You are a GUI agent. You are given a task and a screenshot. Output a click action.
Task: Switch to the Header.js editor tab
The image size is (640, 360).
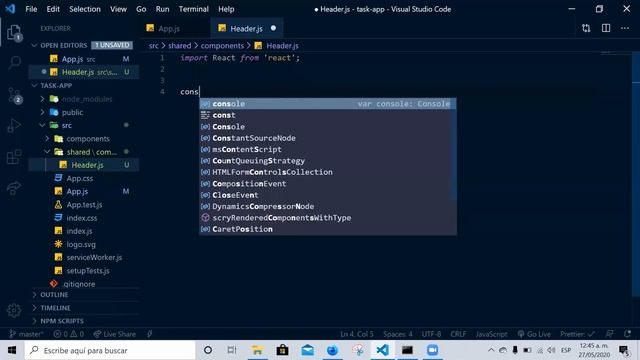(247, 28)
